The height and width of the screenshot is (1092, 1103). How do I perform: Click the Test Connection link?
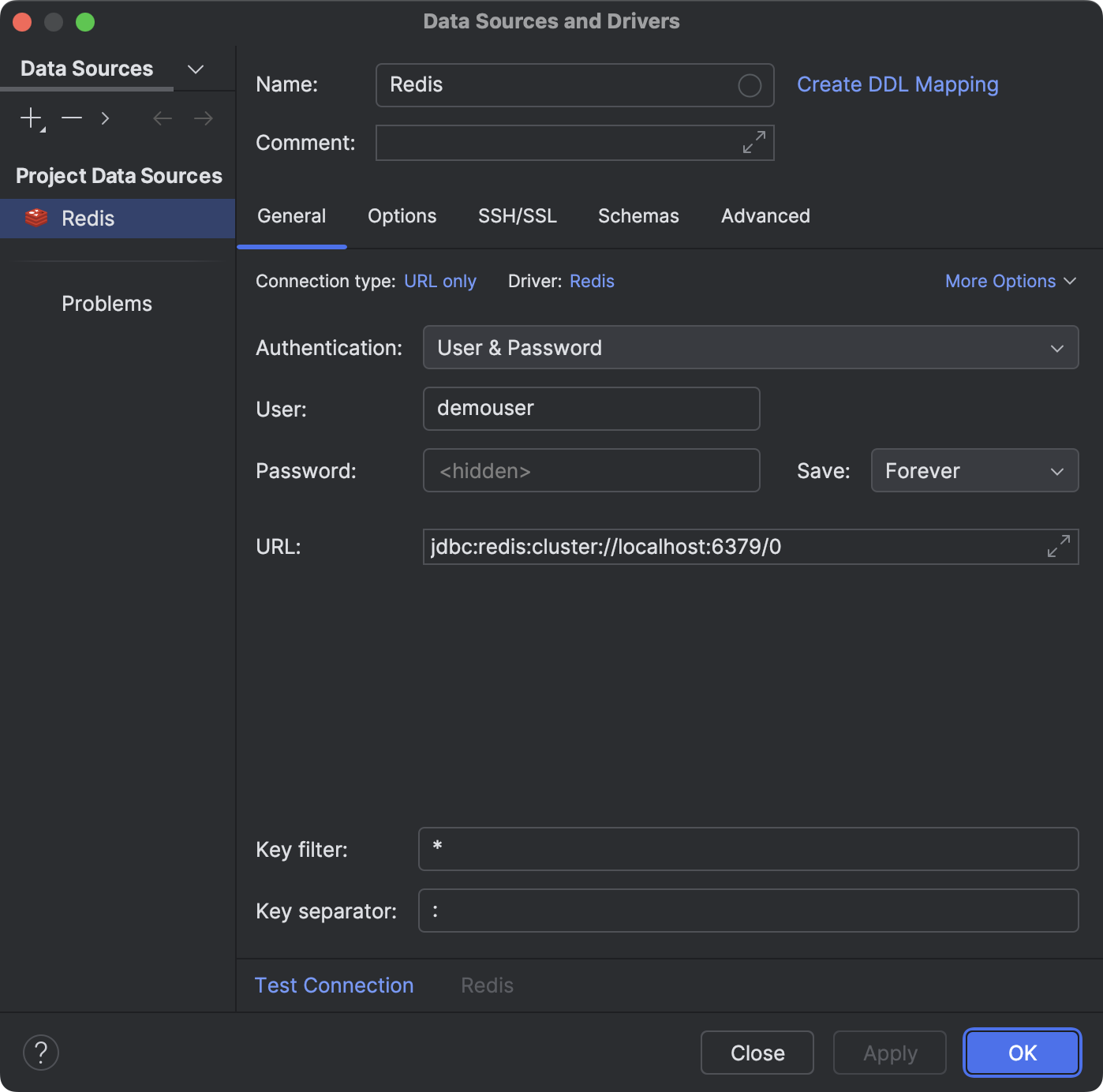tap(334, 985)
